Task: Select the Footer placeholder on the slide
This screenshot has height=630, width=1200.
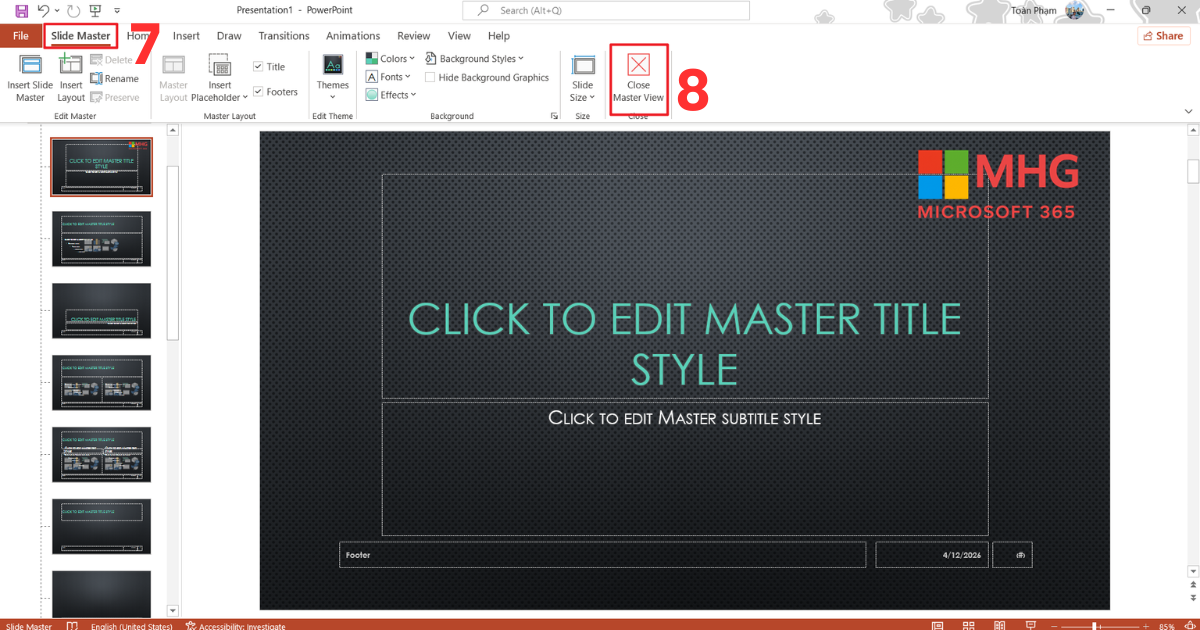Action: tap(603, 555)
